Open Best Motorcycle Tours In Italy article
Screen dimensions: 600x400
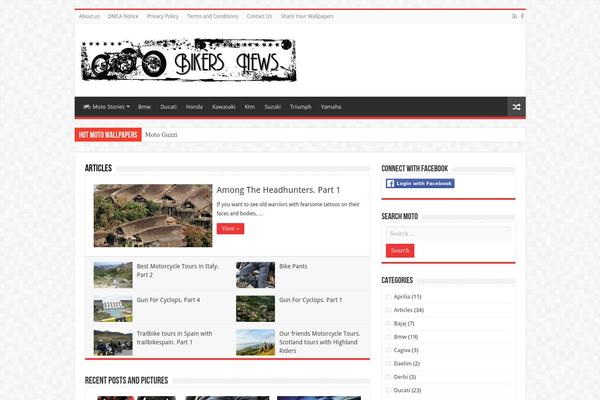click(178, 270)
